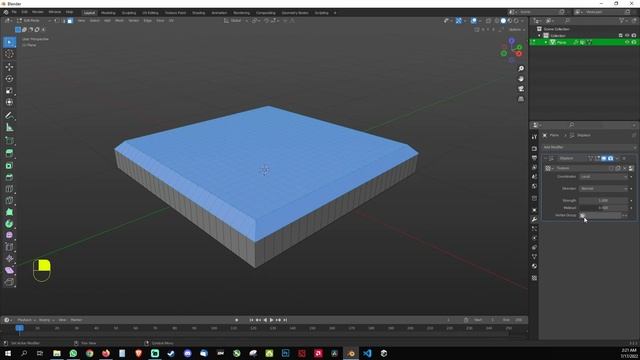Open Render properties tab icon
This screenshot has height=360, width=640.
534,148
